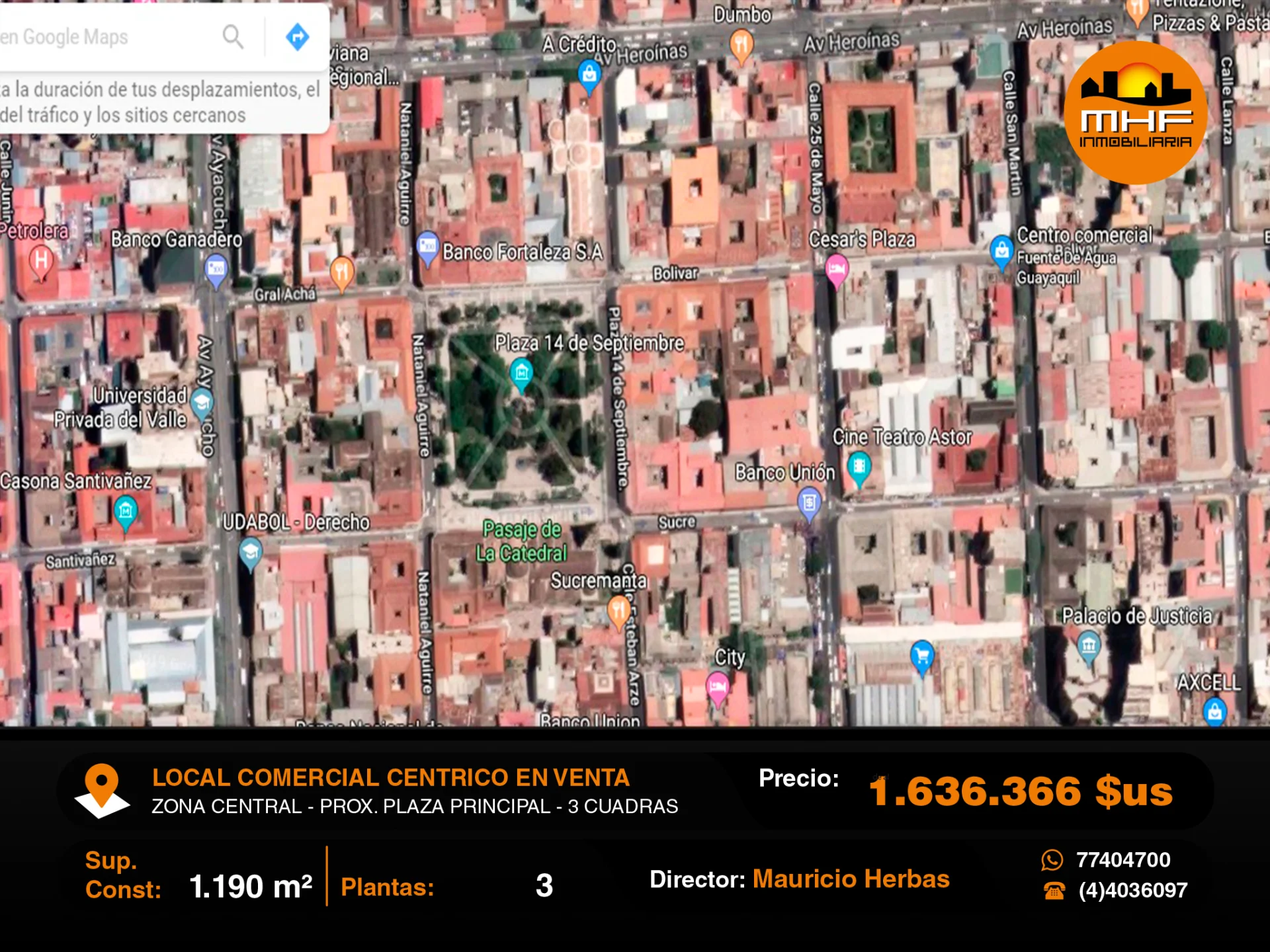Click the Casona Santivañez museum pin
Image resolution: width=1270 pixels, height=952 pixels.
125,512
